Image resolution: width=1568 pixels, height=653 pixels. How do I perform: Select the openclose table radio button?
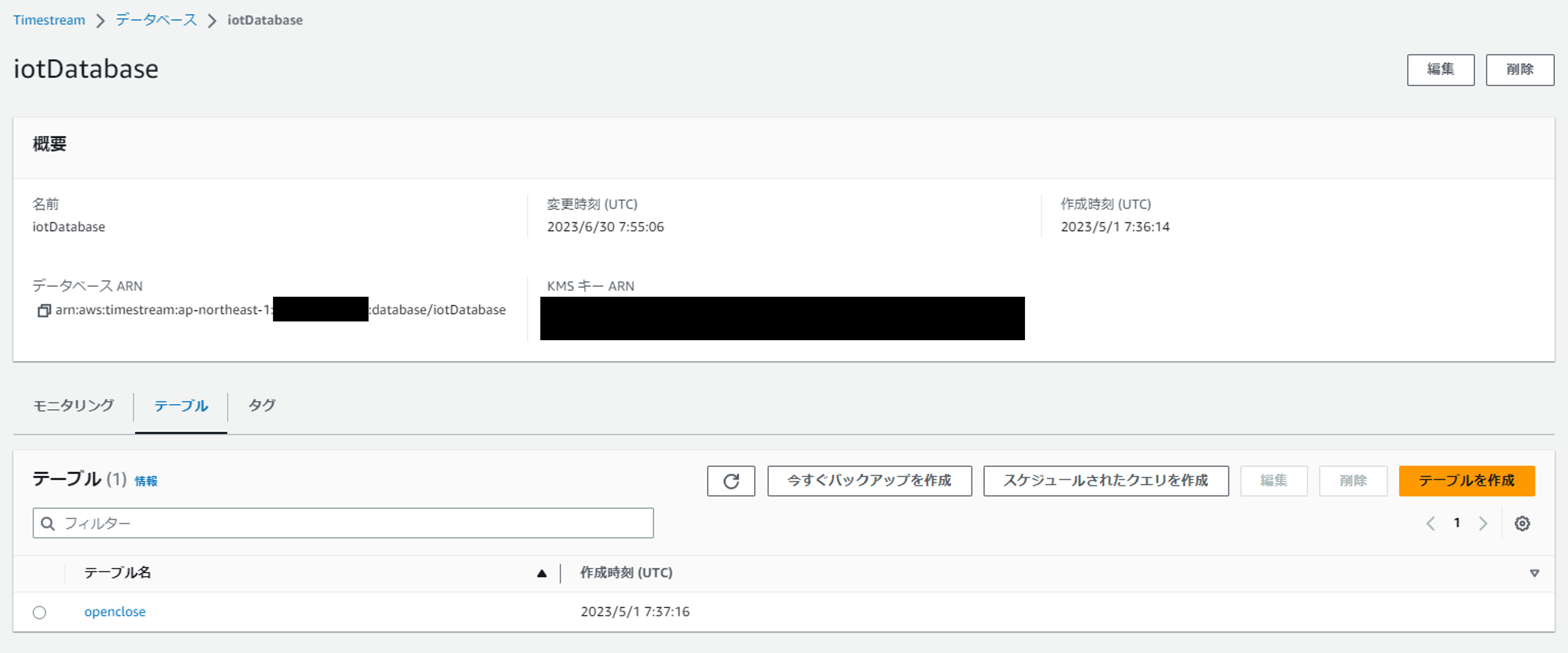40,612
